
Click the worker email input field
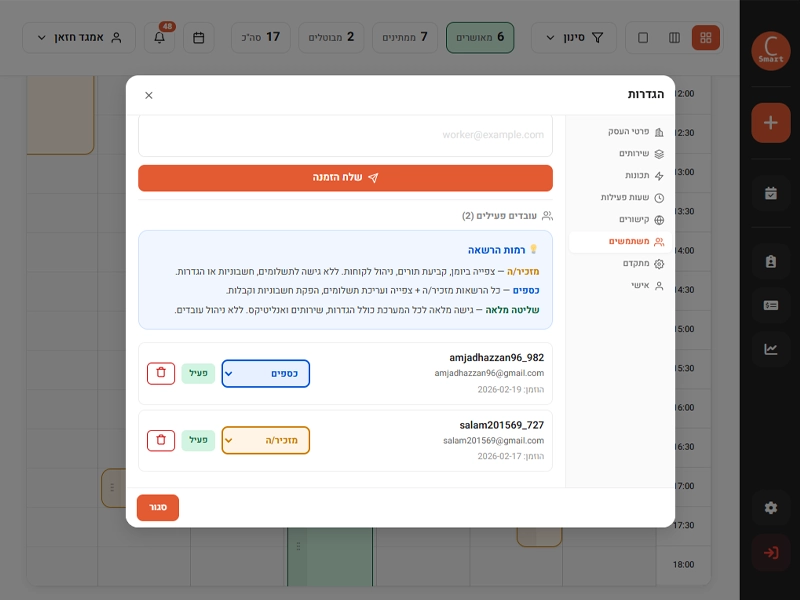click(x=345, y=135)
